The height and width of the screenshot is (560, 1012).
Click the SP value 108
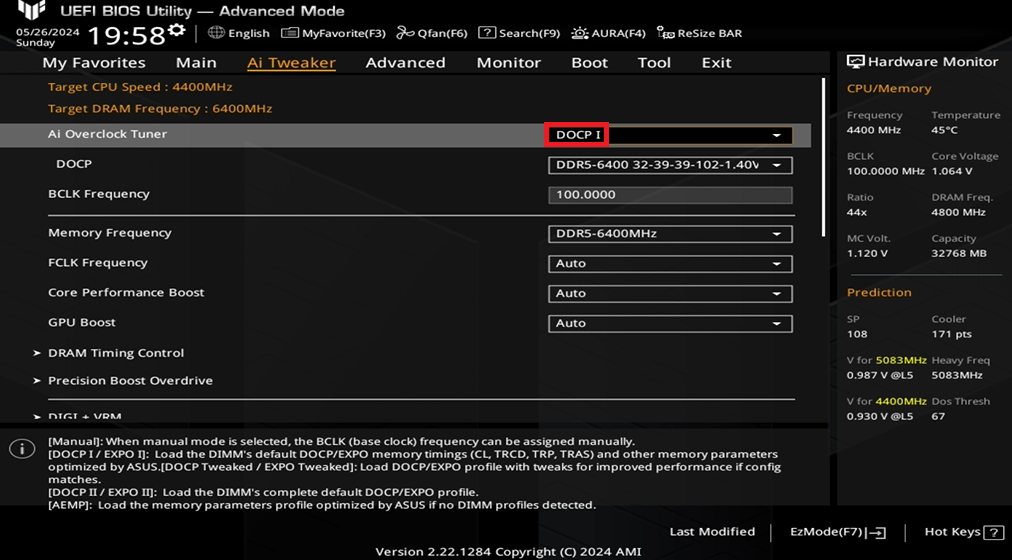click(x=857, y=334)
